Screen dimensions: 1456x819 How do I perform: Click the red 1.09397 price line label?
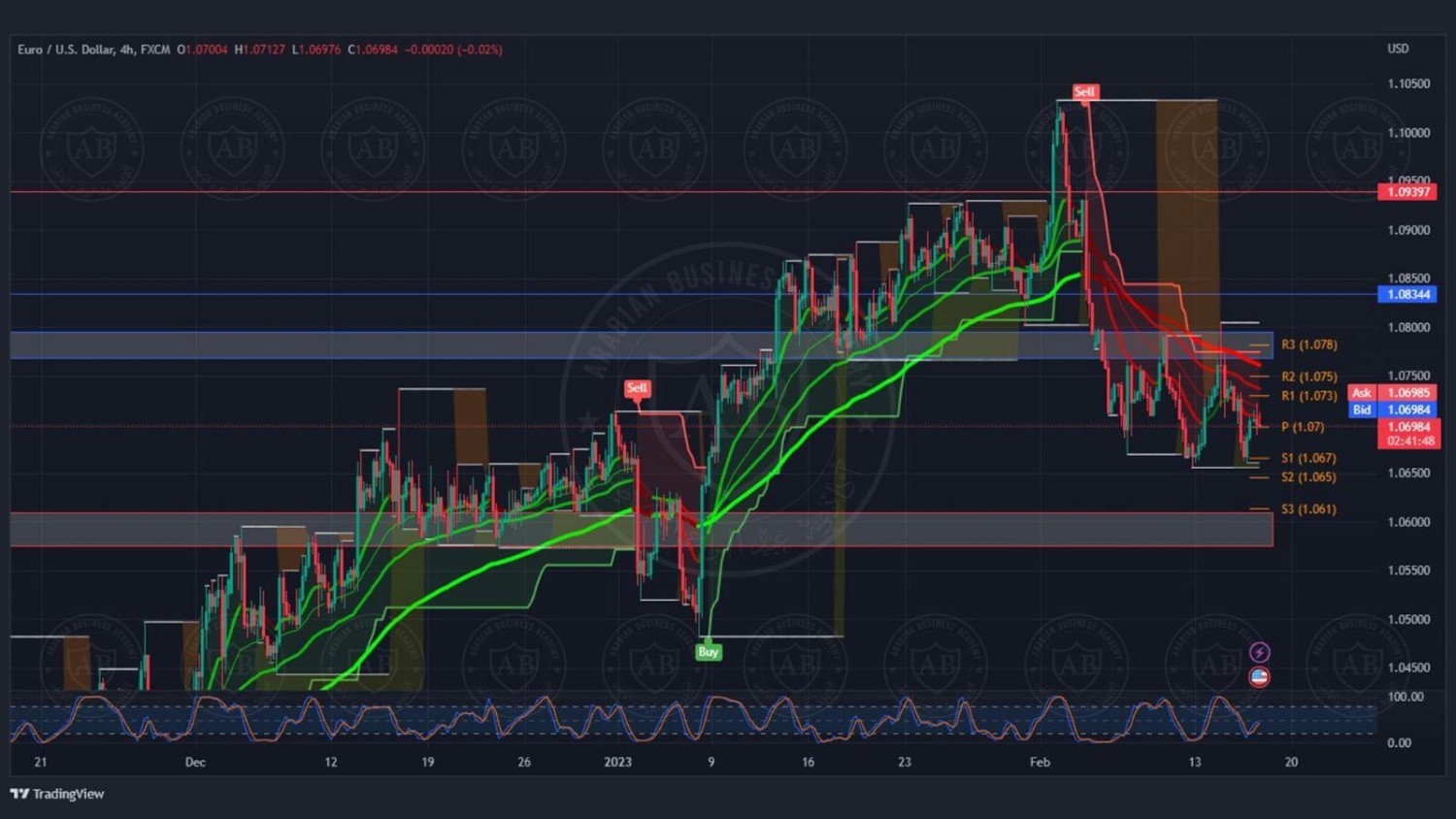click(x=1407, y=192)
